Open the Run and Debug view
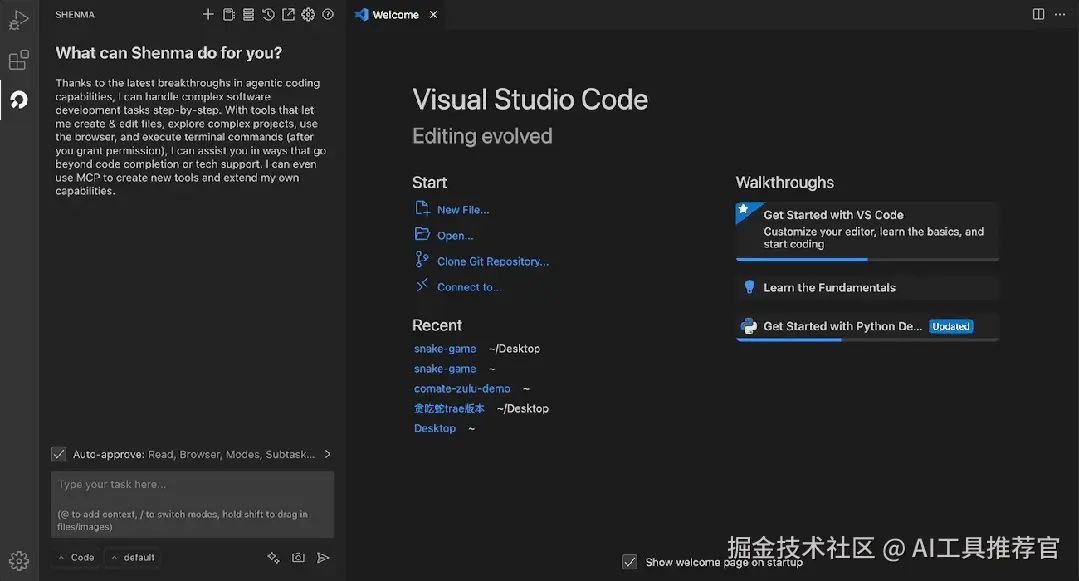 [19, 20]
